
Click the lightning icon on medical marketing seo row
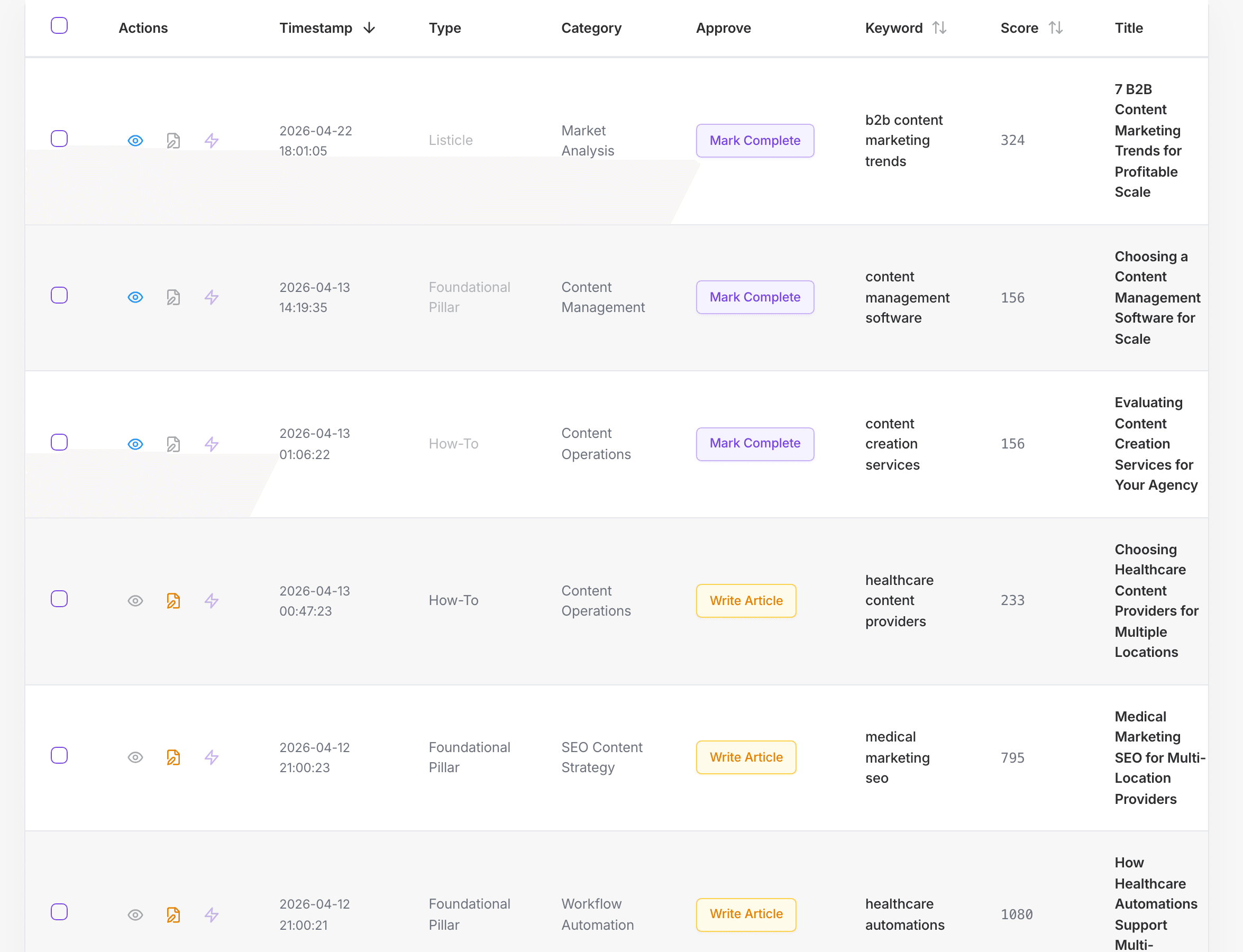pyautogui.click(x=212, y=757)
